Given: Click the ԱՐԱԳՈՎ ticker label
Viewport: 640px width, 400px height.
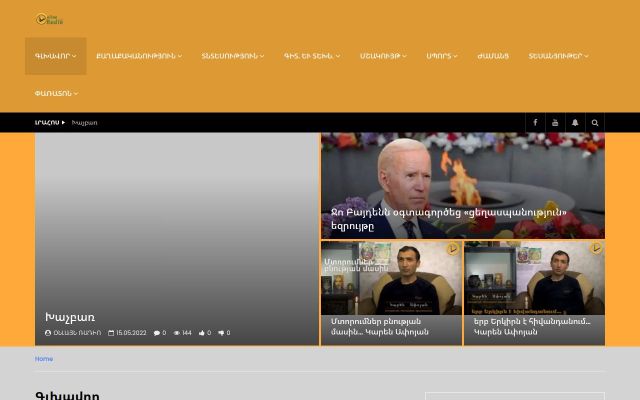Looking at the screenshot, I should pyautogui.click(x=47, y=122).
